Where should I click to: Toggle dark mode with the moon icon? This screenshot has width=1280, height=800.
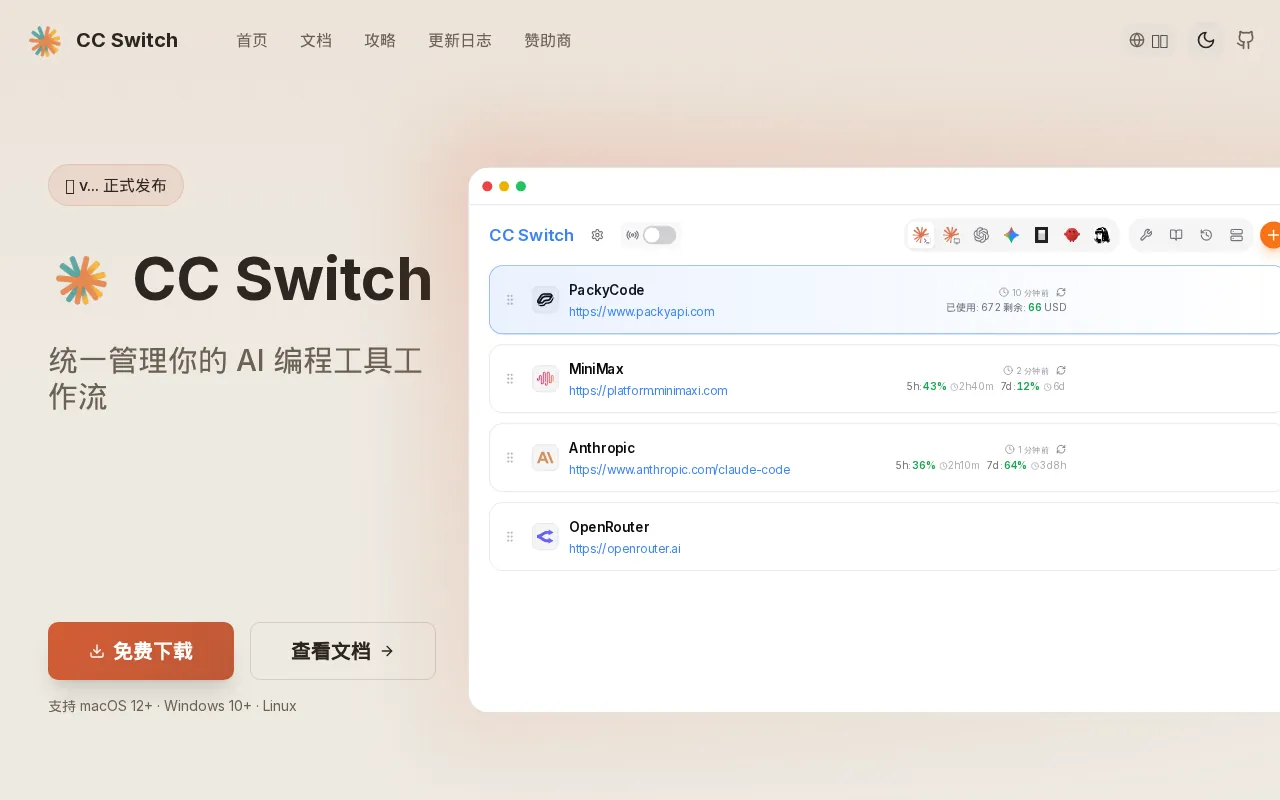1206,41
